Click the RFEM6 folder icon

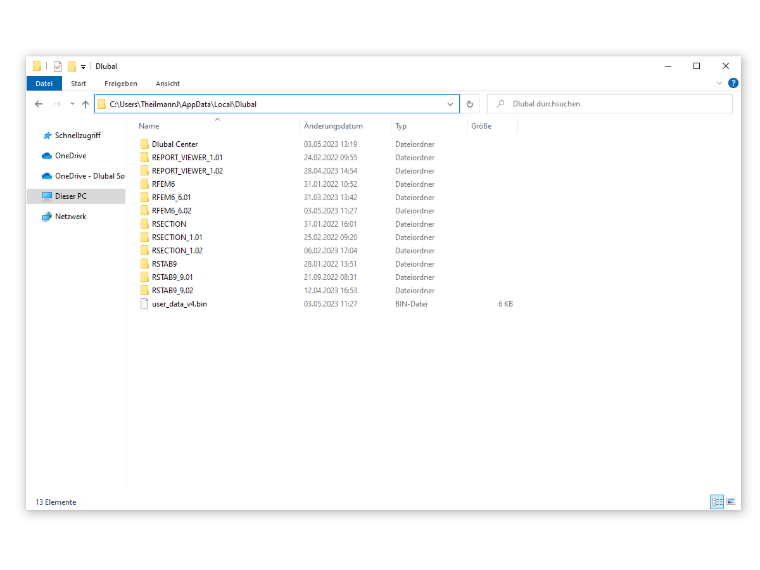144,184
